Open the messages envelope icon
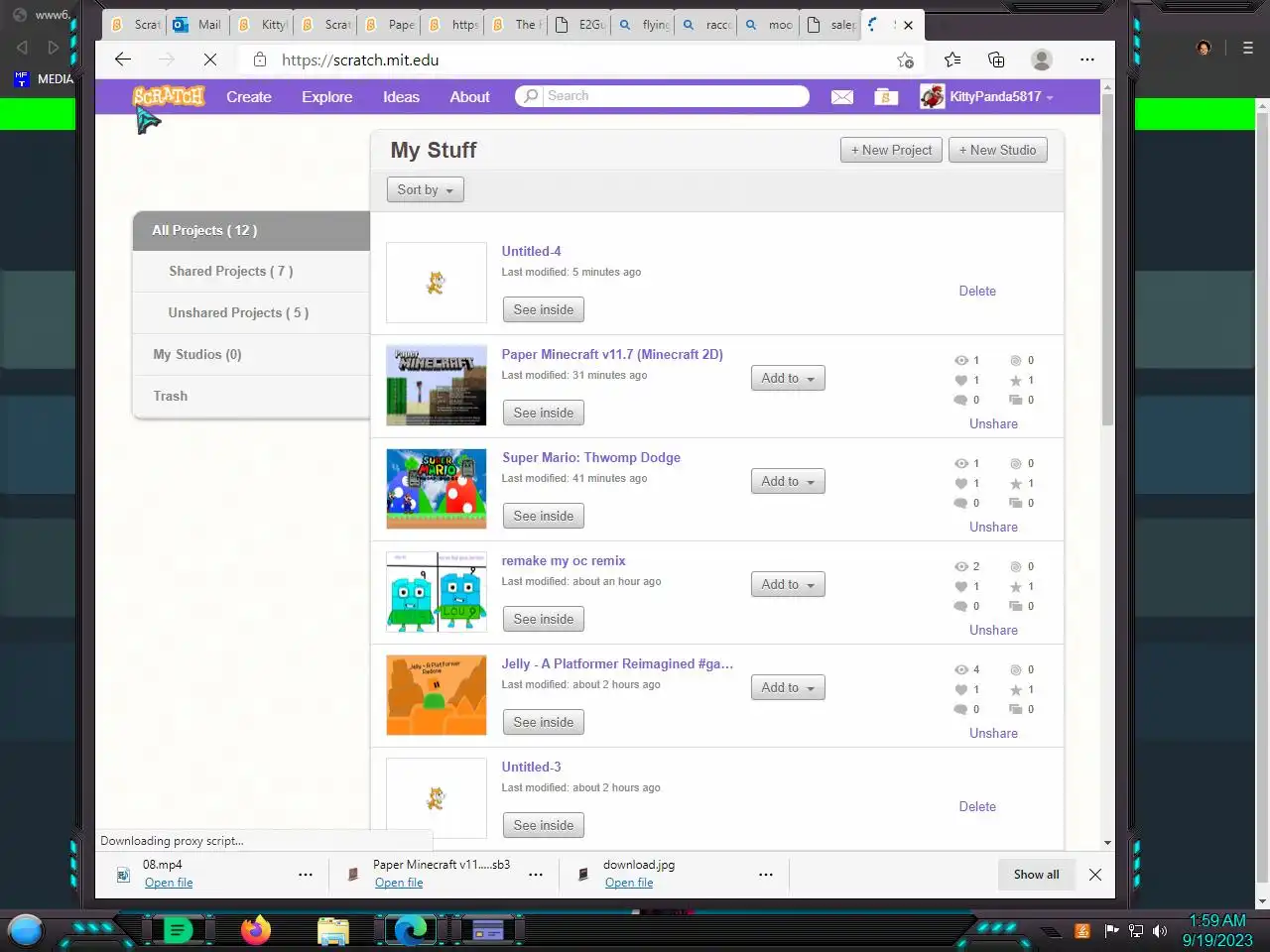This screenshot has height=952, width=1270. point(842,96)
